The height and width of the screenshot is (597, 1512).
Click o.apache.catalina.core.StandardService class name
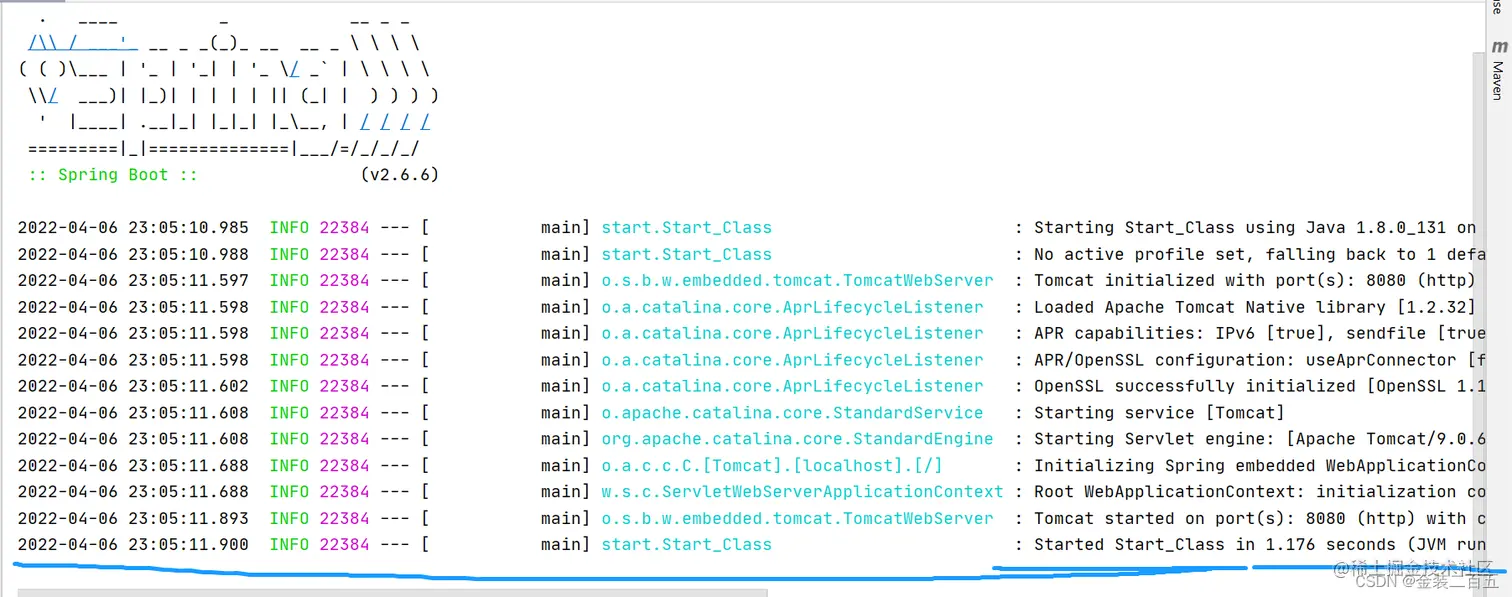(x=792, y=413)
